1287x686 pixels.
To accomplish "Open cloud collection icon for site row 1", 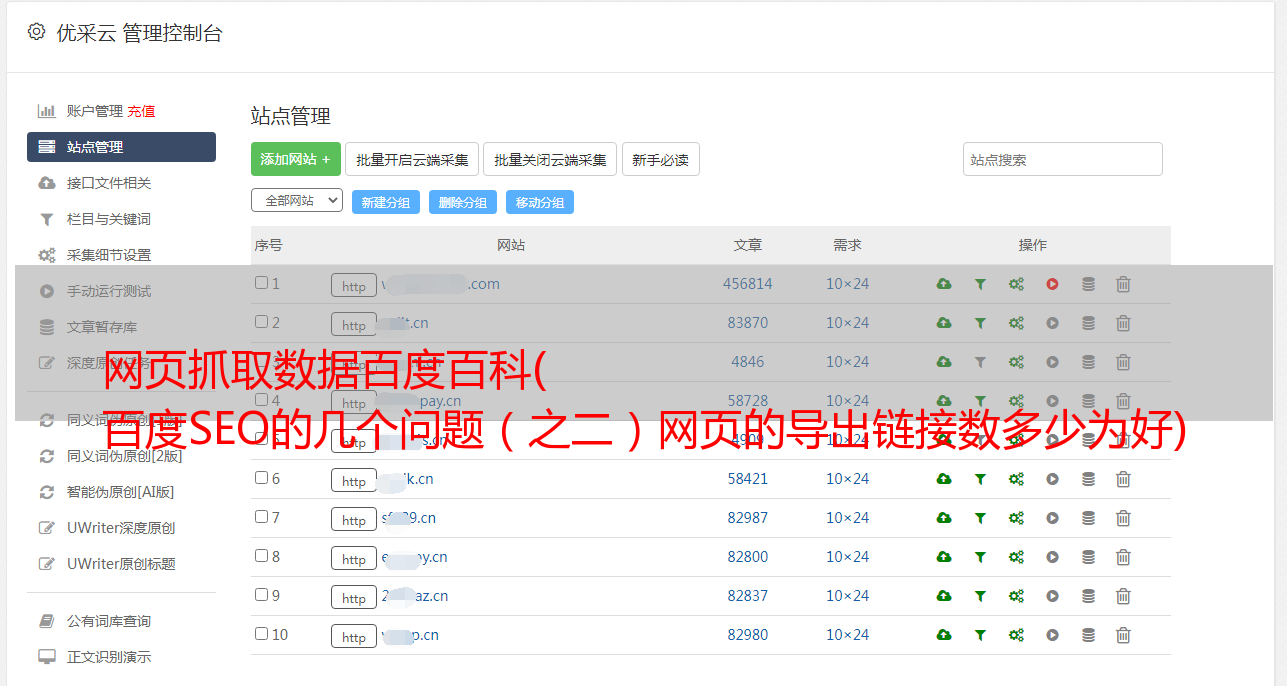I will (x=944, y=284).
